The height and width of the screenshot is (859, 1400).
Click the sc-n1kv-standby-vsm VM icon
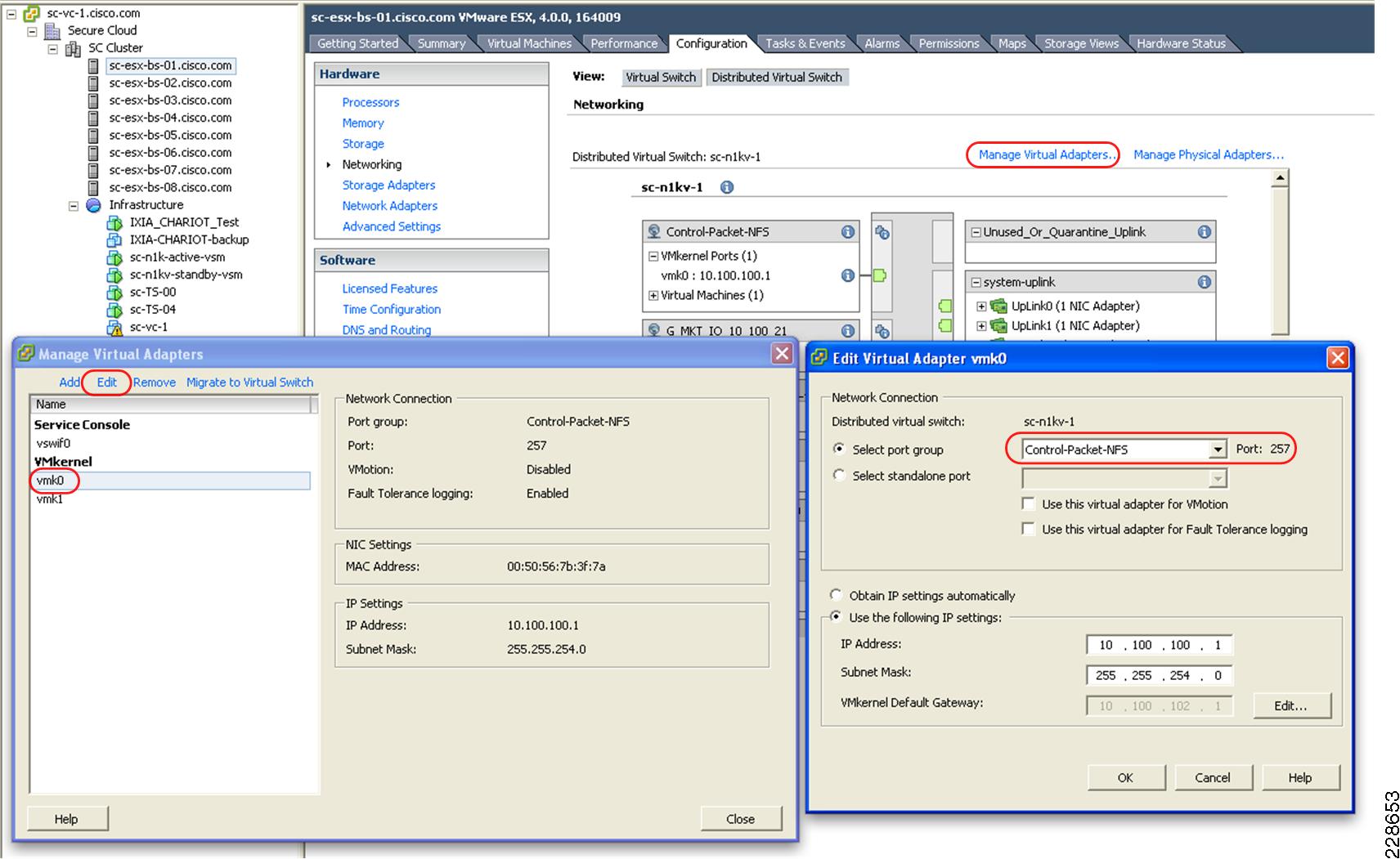click(114, 275)
